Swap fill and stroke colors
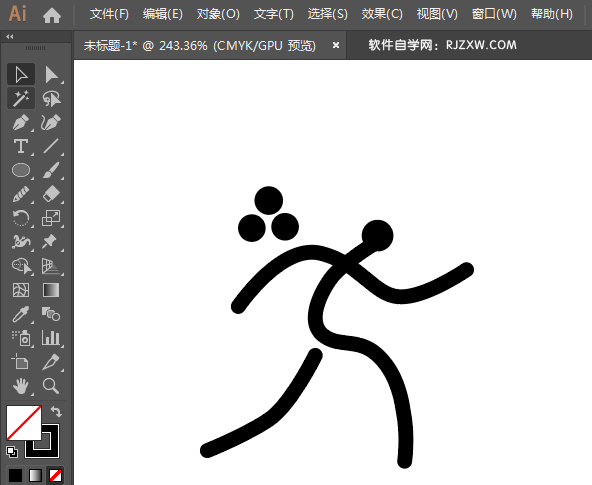 (56, 411)
